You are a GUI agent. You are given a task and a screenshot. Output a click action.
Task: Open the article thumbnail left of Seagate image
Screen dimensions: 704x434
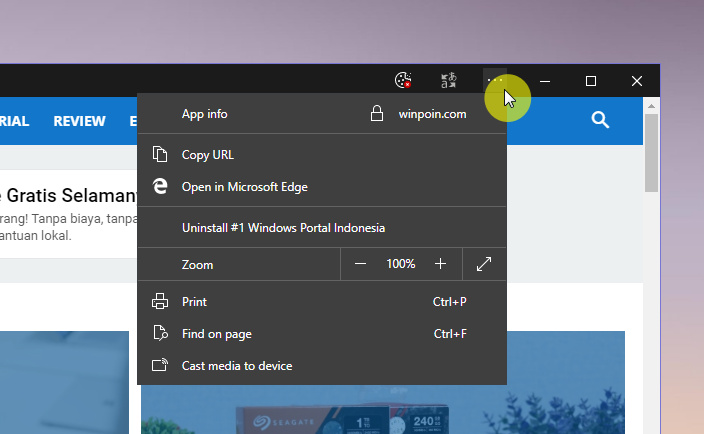tap(64, 382)
